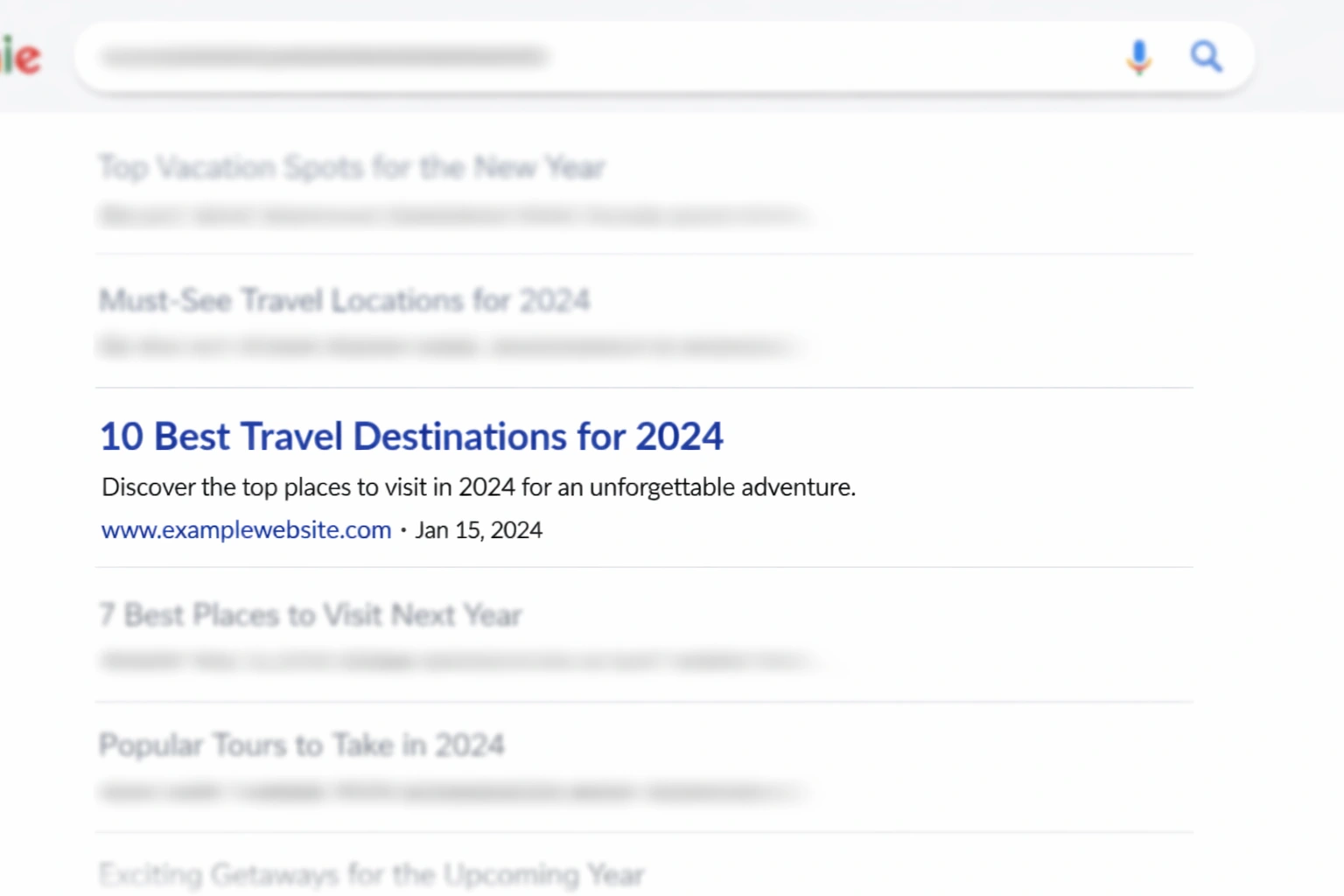This screenshot has width=1344, height=896.
Task: Click divider line below Popular Tours result
Action: (x=644, y=832)
